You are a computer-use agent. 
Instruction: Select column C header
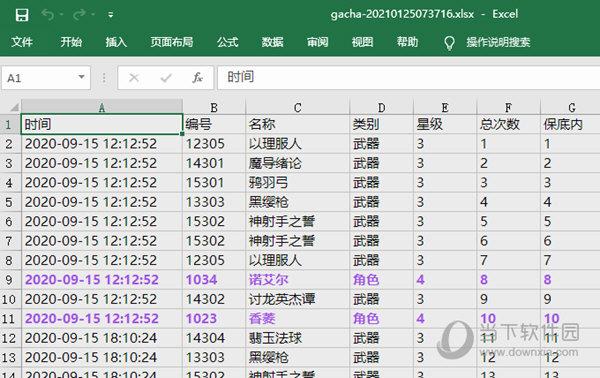297,108
